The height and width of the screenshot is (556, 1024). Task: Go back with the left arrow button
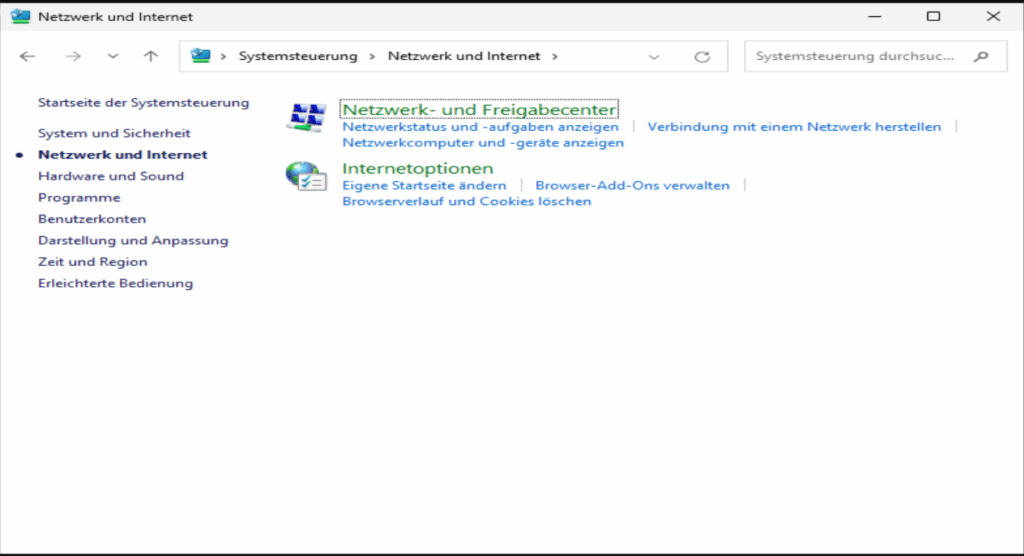tap(27, 56)
